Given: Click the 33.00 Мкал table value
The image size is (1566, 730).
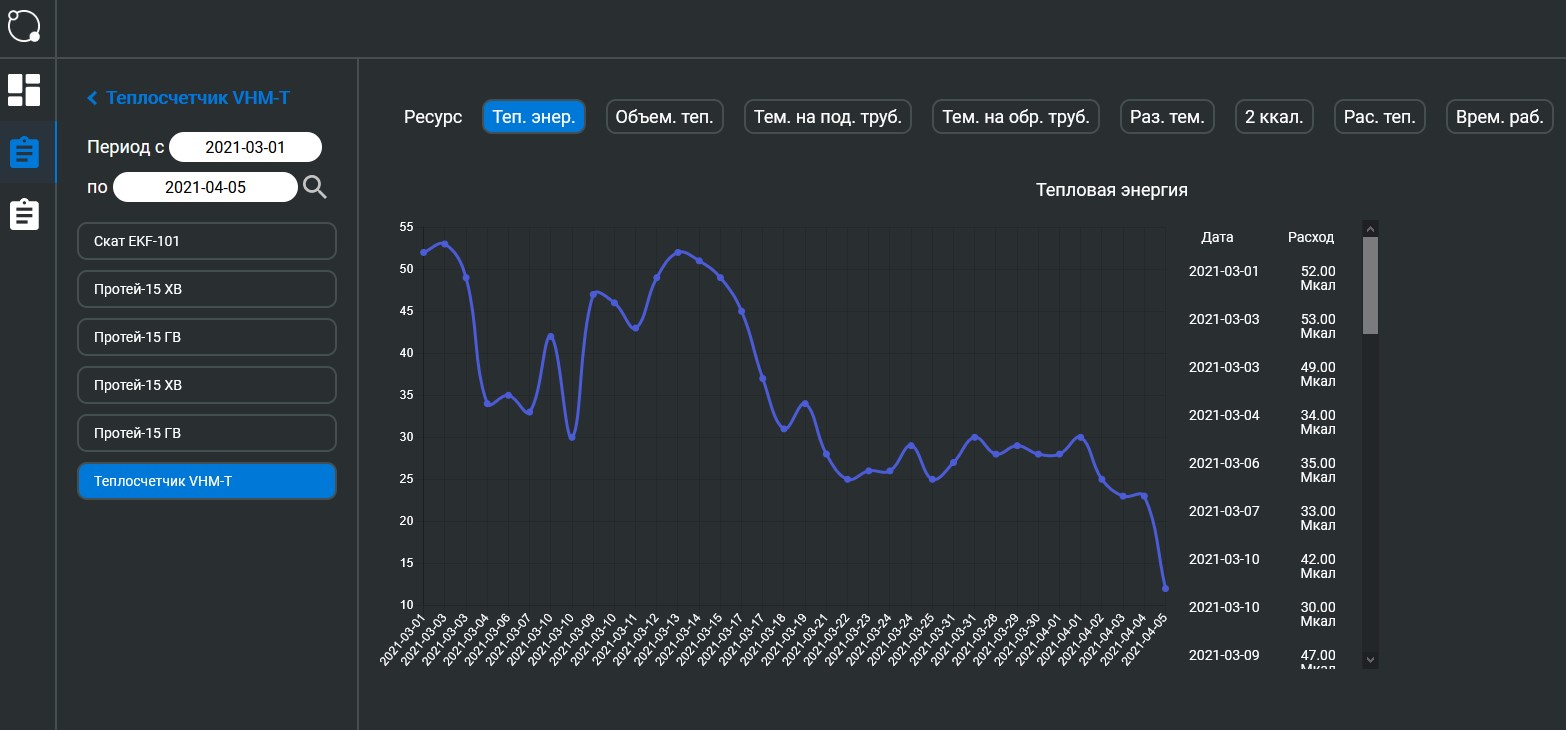Looking at the screenshot, I should click(x=1318, y=518).
